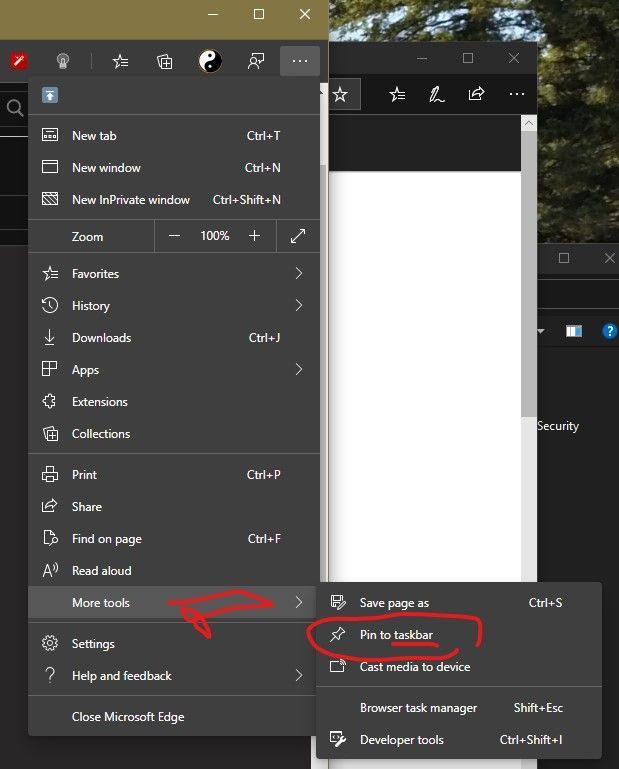Toggle the preview pane icon in right window
619x769 pixels.
tap(573, 332)
